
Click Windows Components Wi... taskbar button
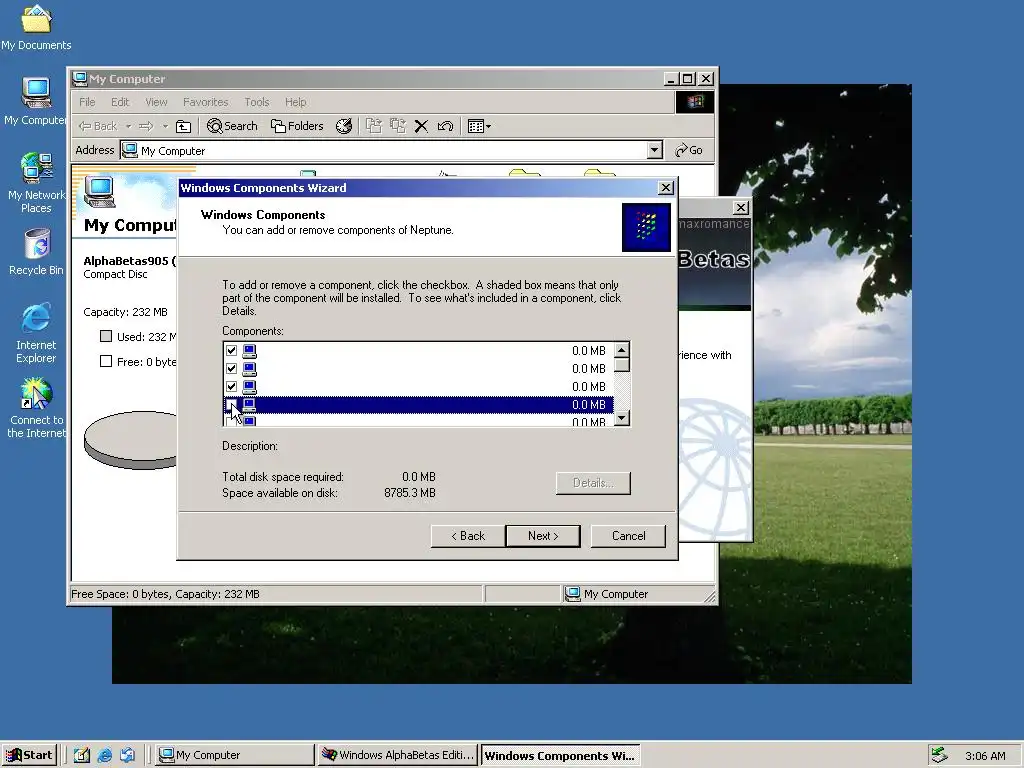(560, 755)
